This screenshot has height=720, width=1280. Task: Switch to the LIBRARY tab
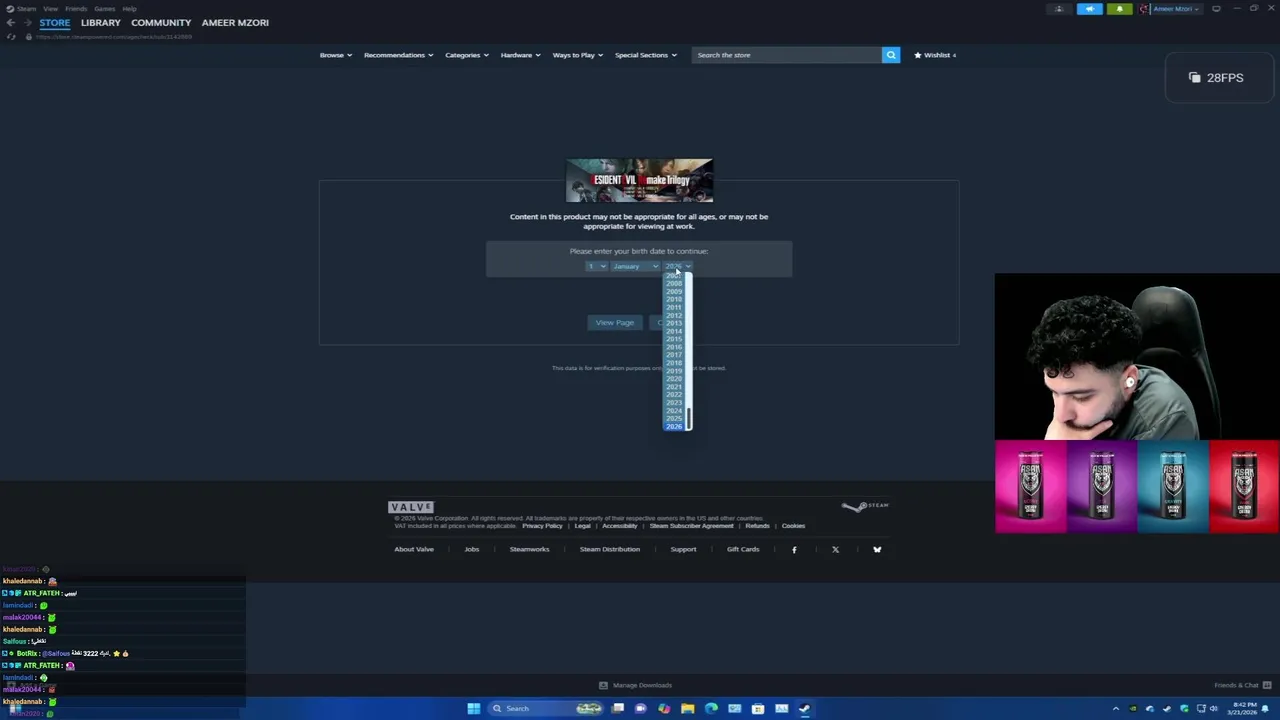coord(101,22)
